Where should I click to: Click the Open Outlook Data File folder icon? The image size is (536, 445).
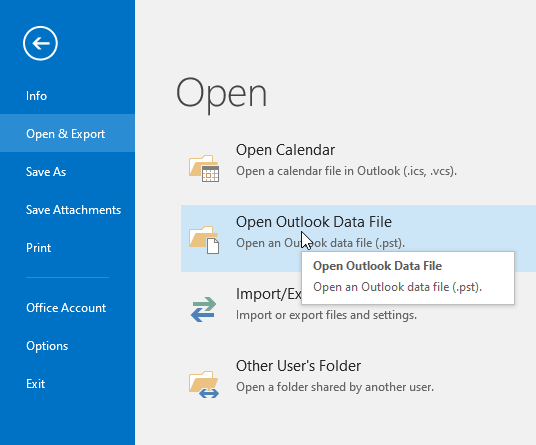204,240
